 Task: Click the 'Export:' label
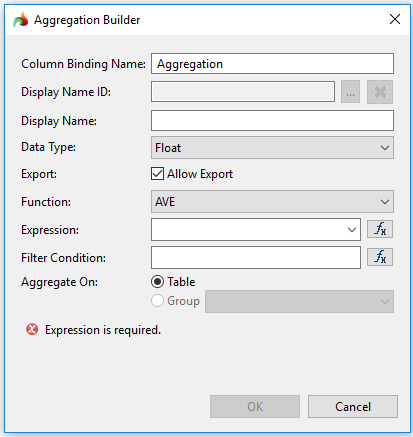39,174
